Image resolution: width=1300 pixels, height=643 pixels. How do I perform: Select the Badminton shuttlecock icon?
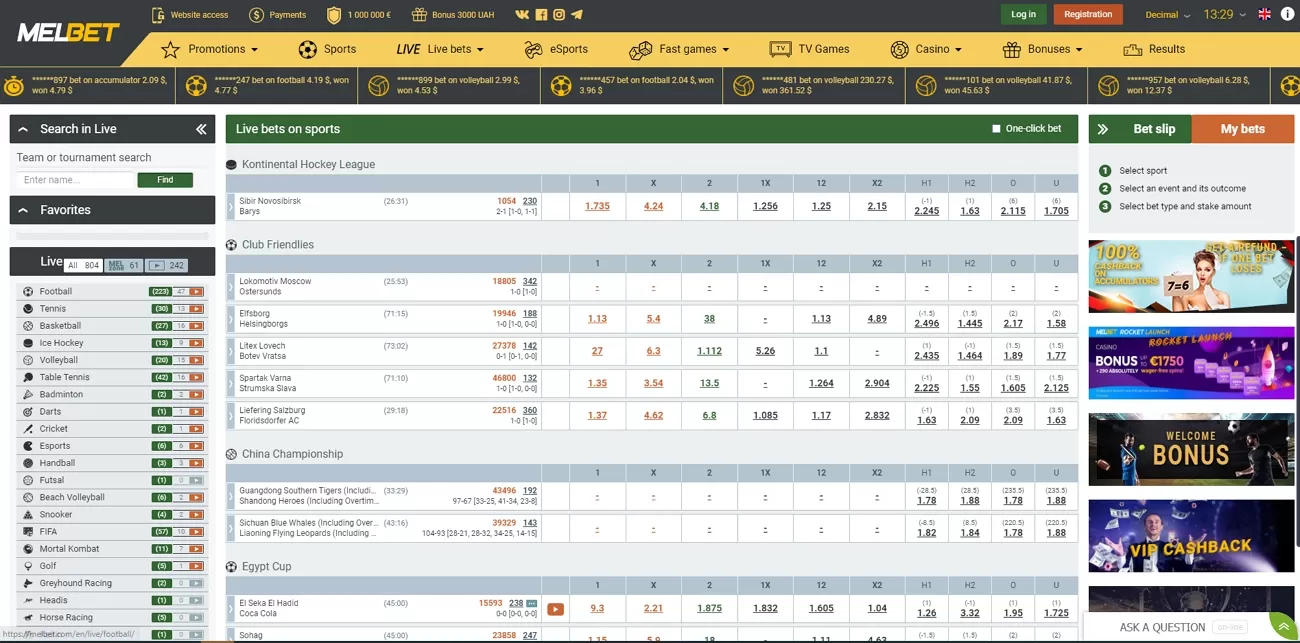(28, 394)
